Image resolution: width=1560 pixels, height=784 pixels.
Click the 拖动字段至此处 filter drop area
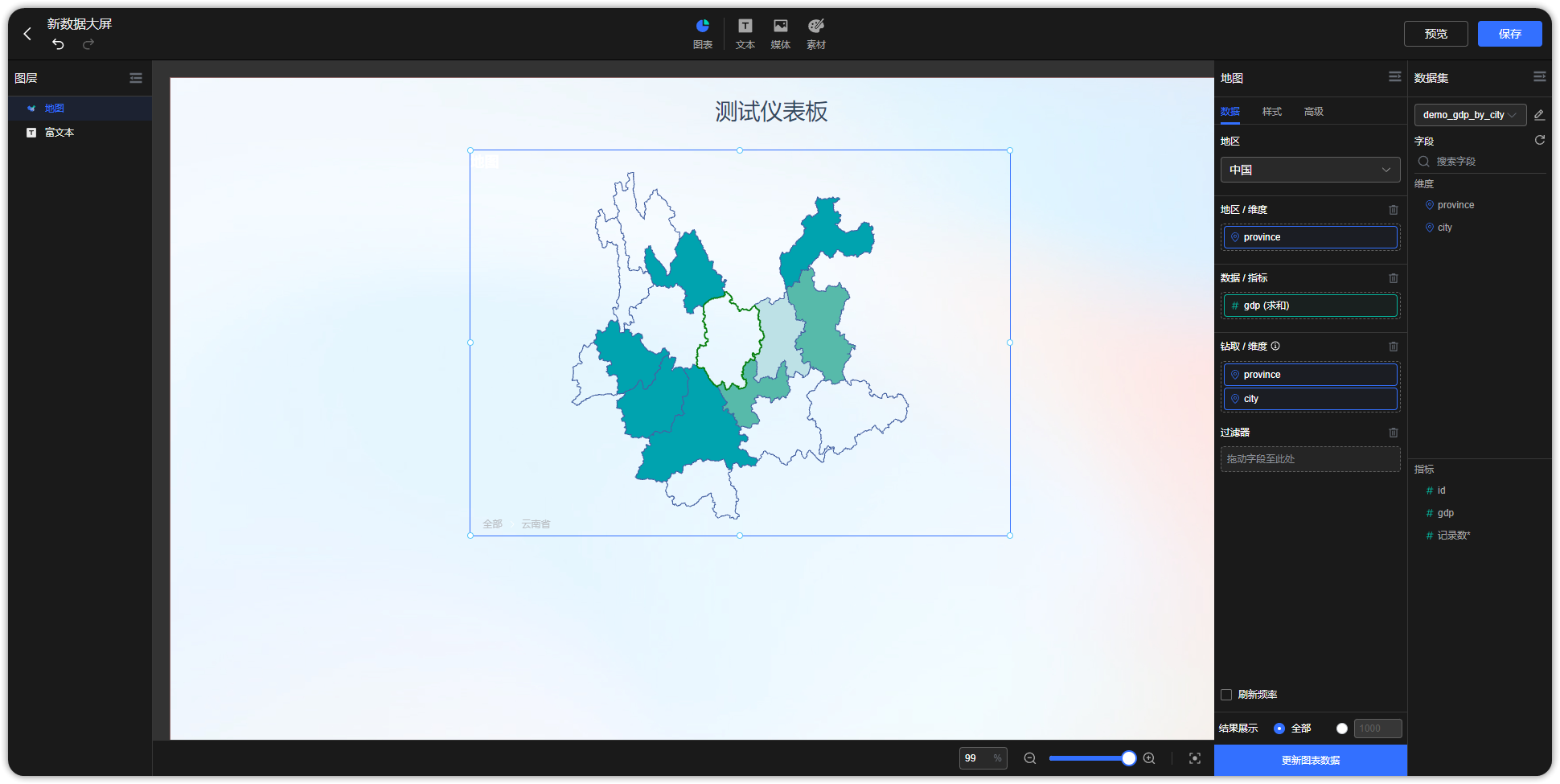(x=1311, y=459)
